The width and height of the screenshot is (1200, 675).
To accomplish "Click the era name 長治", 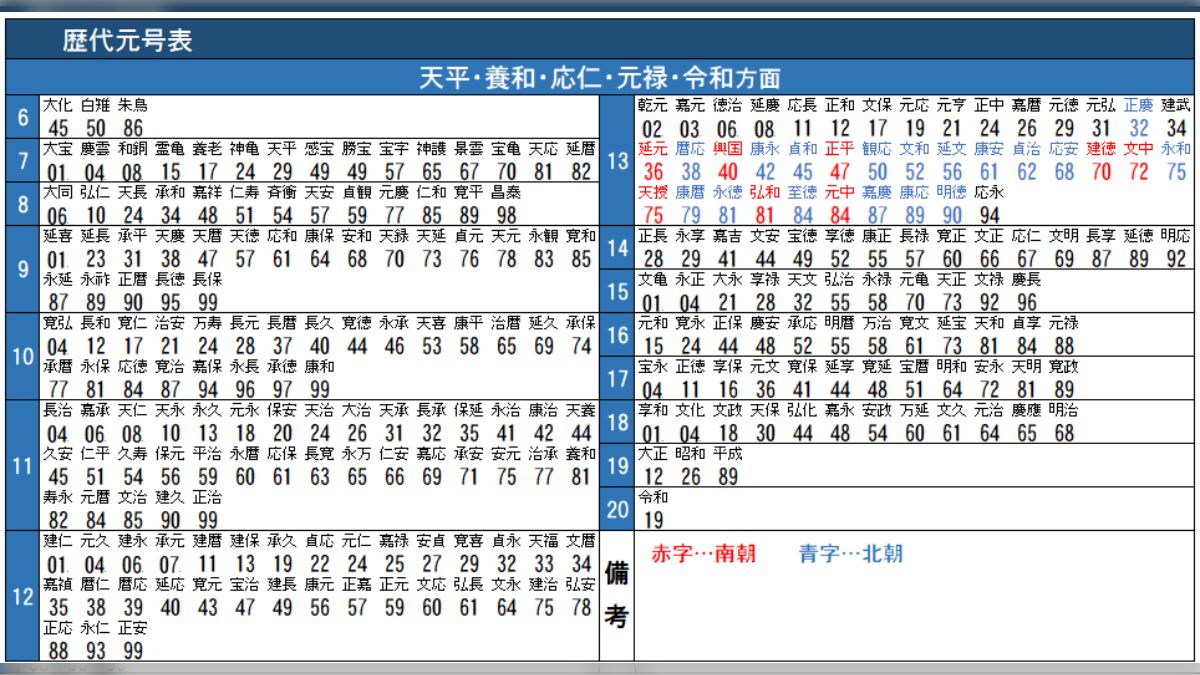I will pyautogui.click(x=58, y=410).
